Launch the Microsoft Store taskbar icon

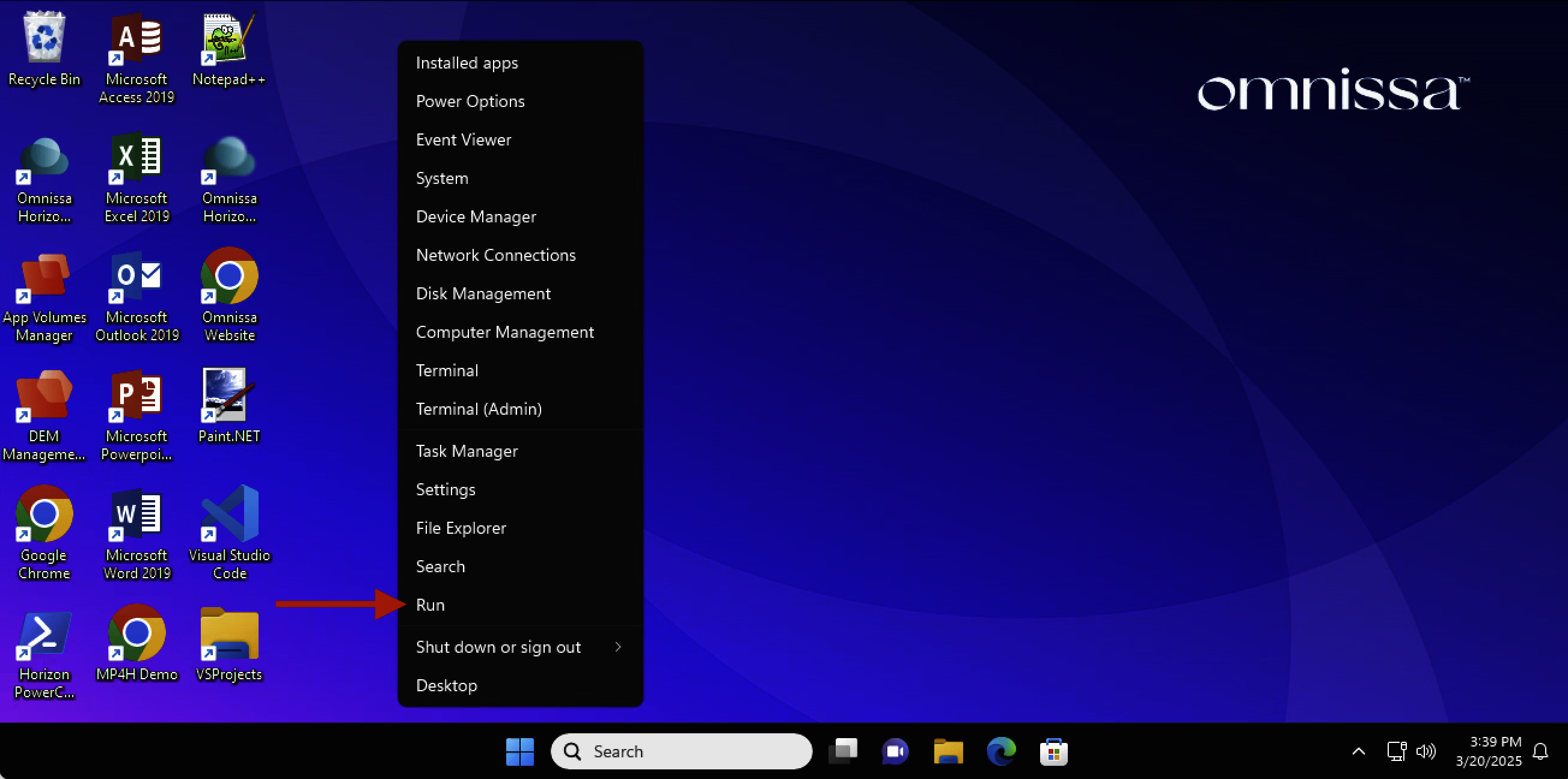[x=1054, y=751]
